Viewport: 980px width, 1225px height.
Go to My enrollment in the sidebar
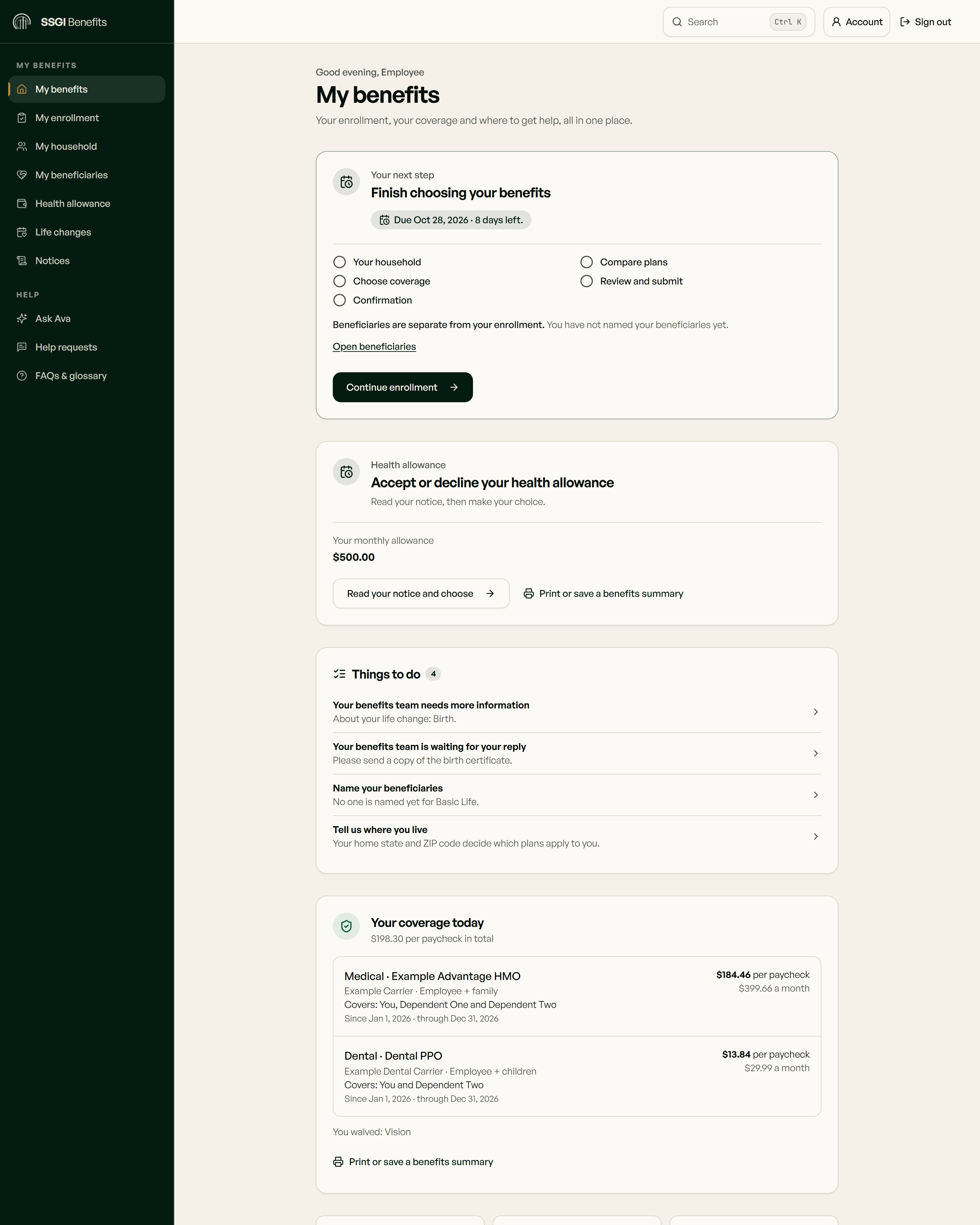click(x=86, y=118)
